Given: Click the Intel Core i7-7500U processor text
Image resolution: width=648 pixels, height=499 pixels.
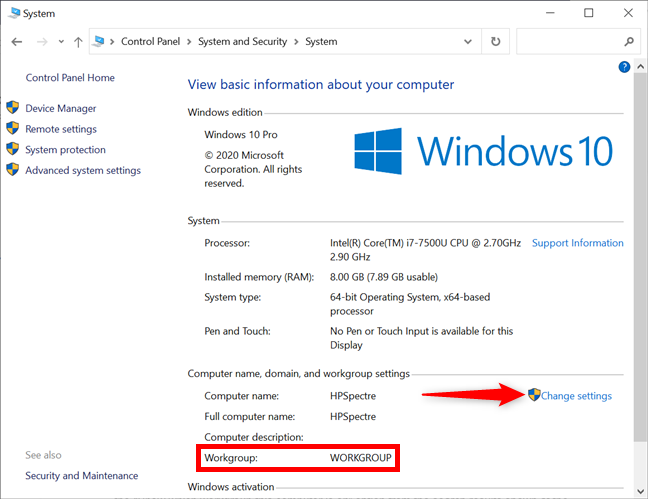Looking at the screenshot, I should (425, 250).
